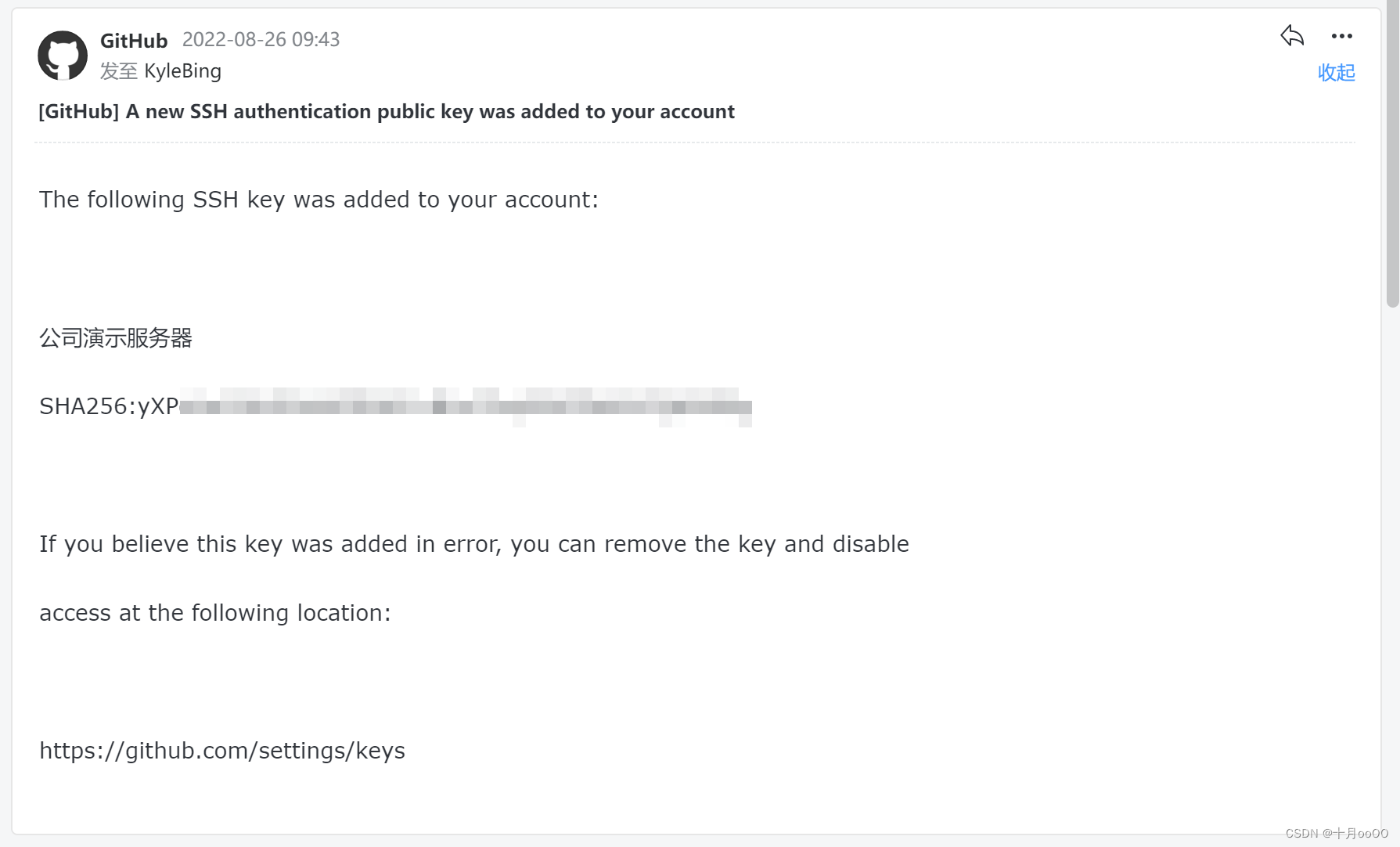The image size is (1400, 847).
Task: Open the github.com/settings/keys link
Action: (222, 751)
